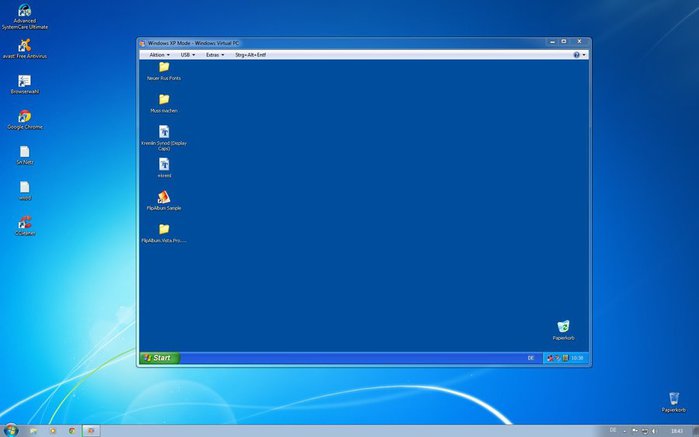The width and height of the screenshot is (699, 437).
Task: Click the second pinned taskbar icon
Action: (53, 431)
